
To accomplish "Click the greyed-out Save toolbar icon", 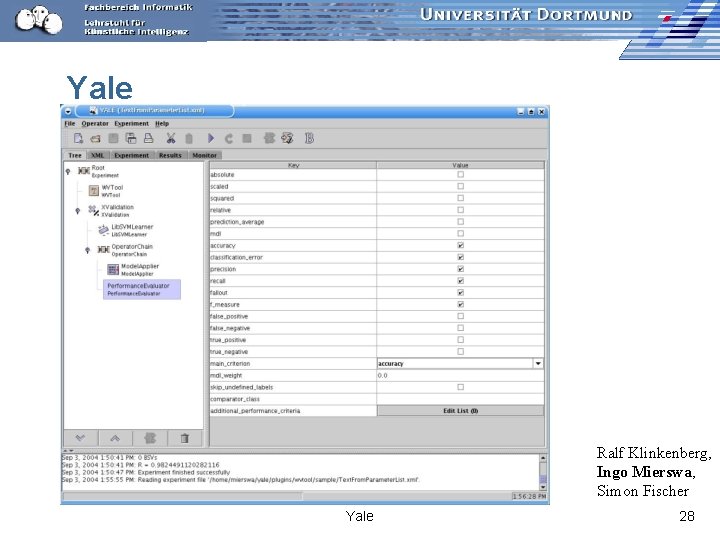I will tap(113, 138).
